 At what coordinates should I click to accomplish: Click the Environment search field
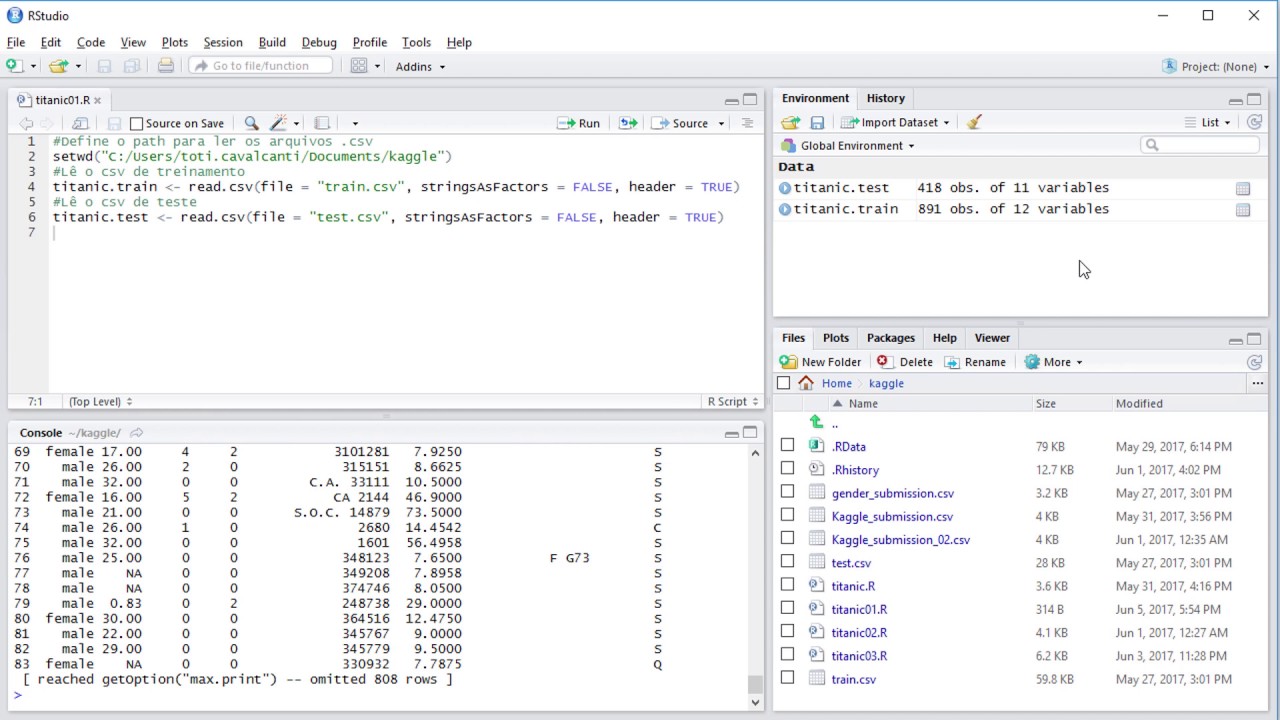click(1200, 145)
